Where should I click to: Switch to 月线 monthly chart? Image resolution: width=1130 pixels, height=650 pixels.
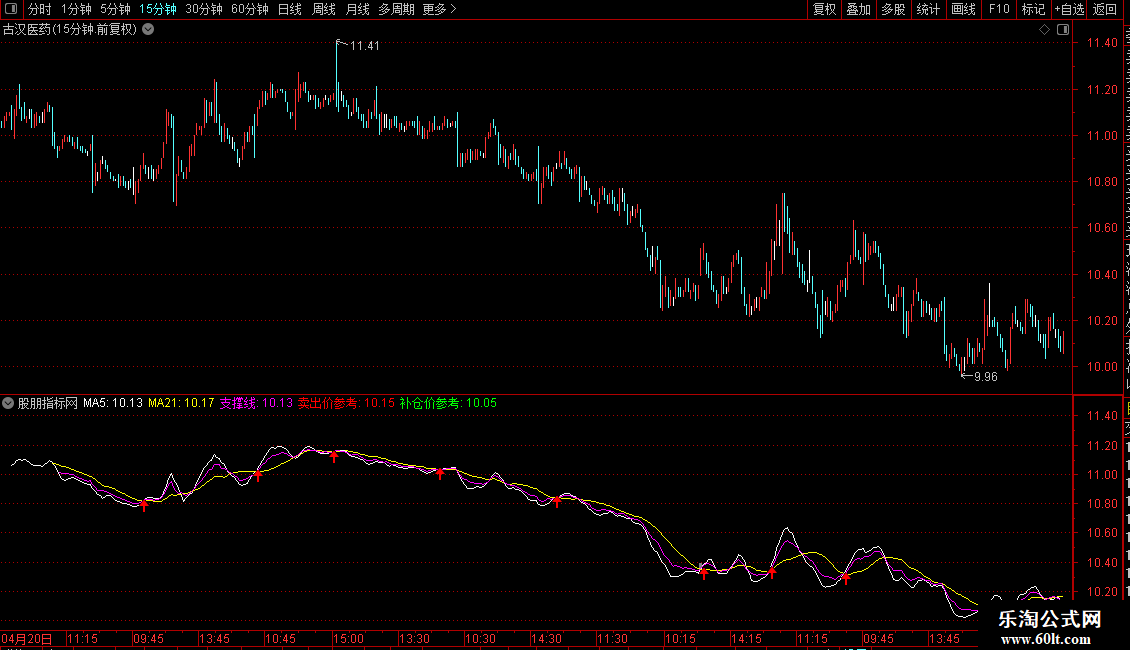[357, 9]
